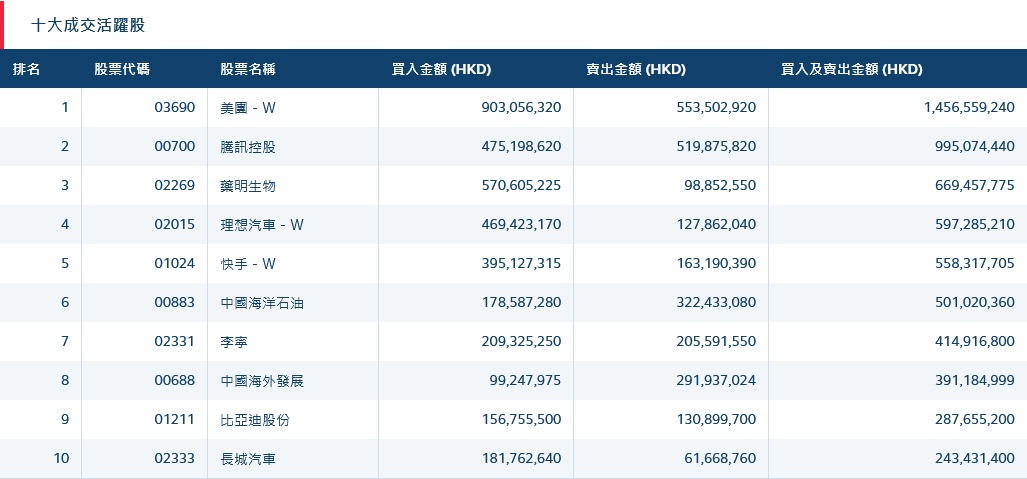This screenshot has height=479, width=1027.
Task: Click sell amount 127,862,040
Action: click(716, 225)
